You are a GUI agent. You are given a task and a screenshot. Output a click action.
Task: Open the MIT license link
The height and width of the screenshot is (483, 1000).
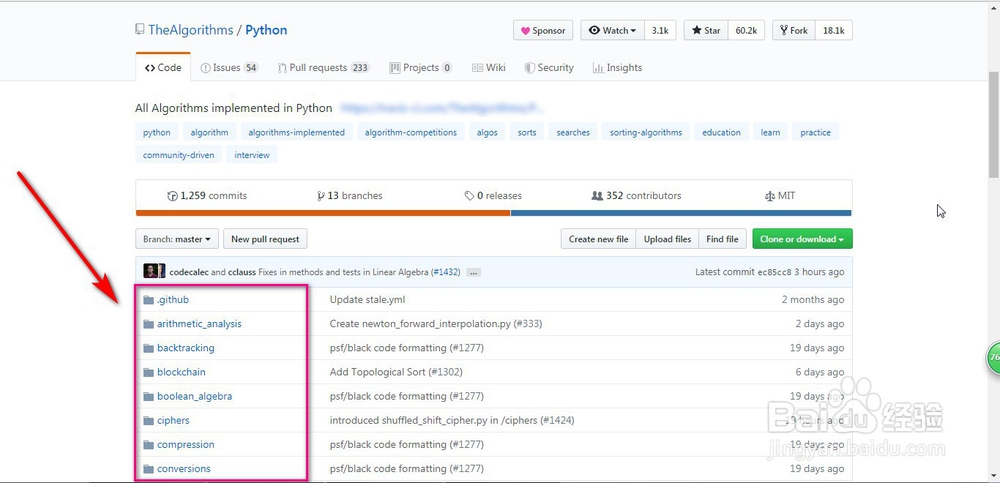coord(780,196)
